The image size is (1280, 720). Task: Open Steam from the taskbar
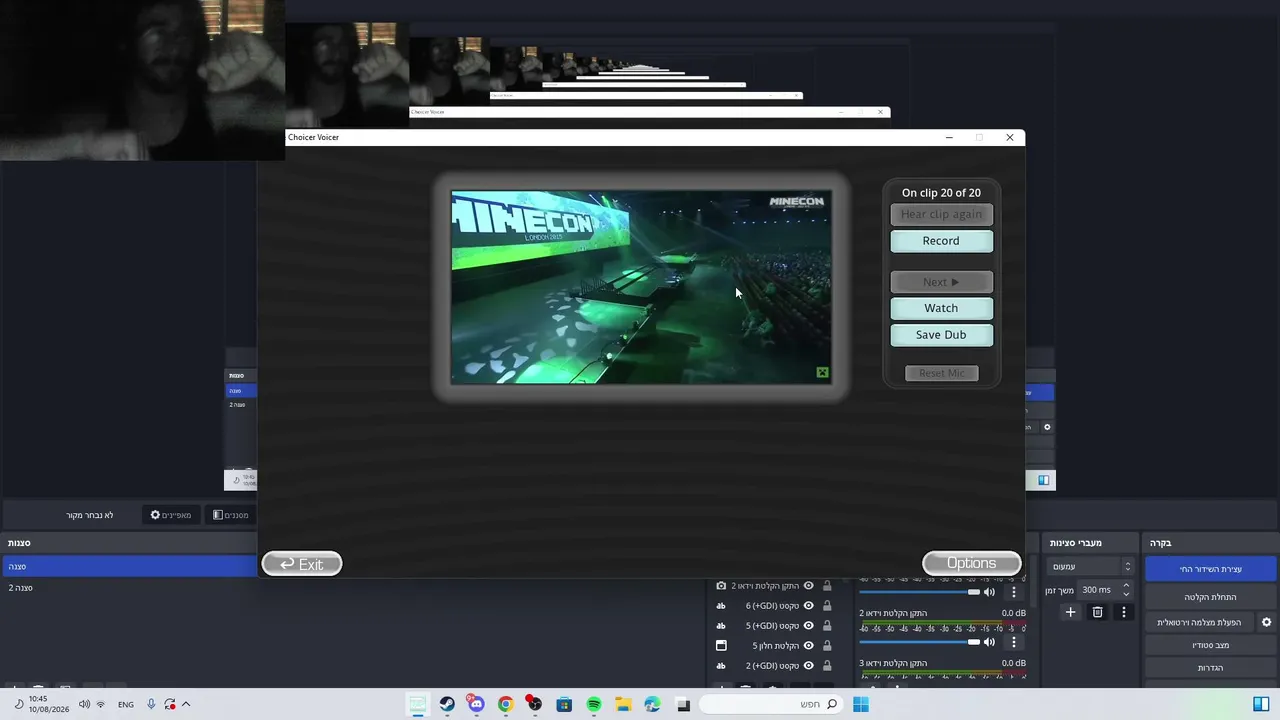[x=447, y=705]
